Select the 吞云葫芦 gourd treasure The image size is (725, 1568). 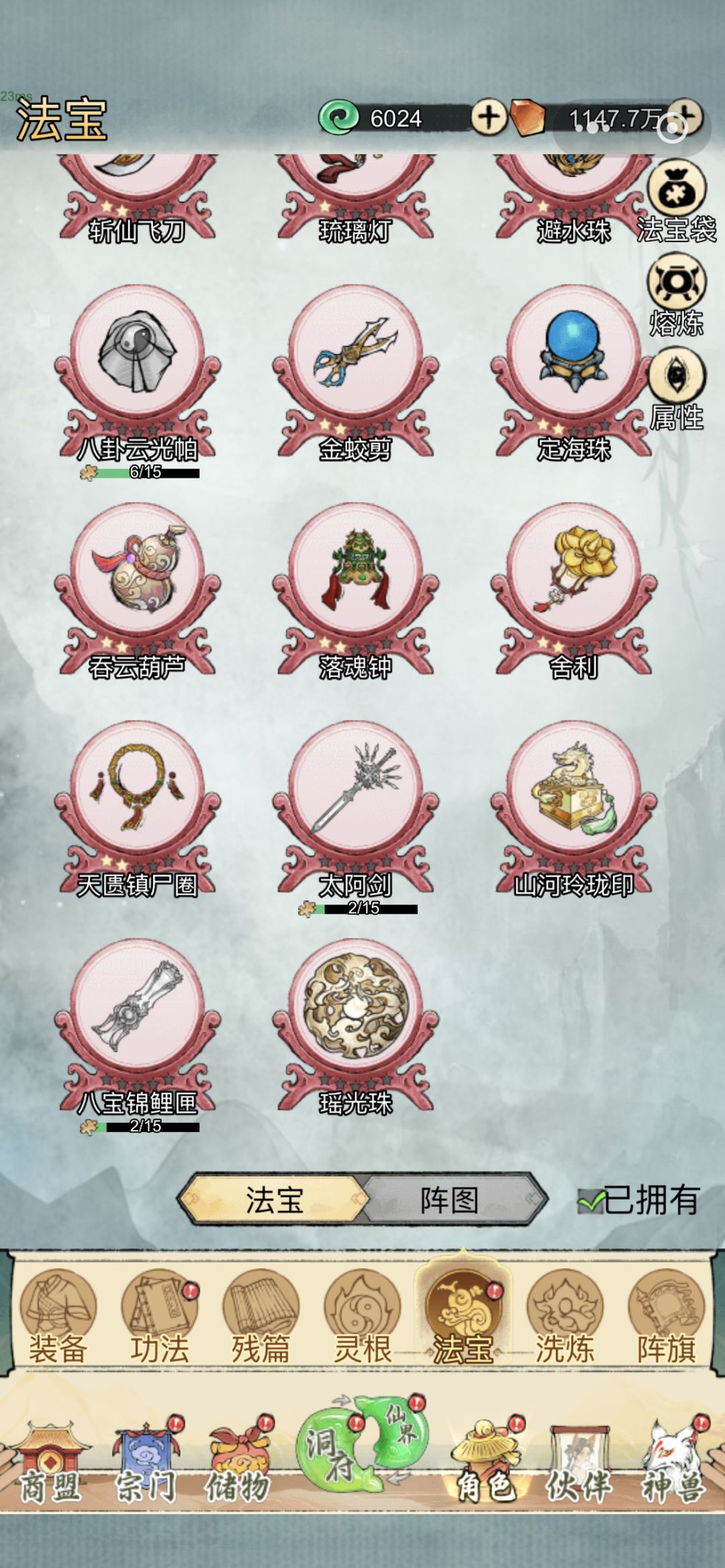(x=138, y=591)
